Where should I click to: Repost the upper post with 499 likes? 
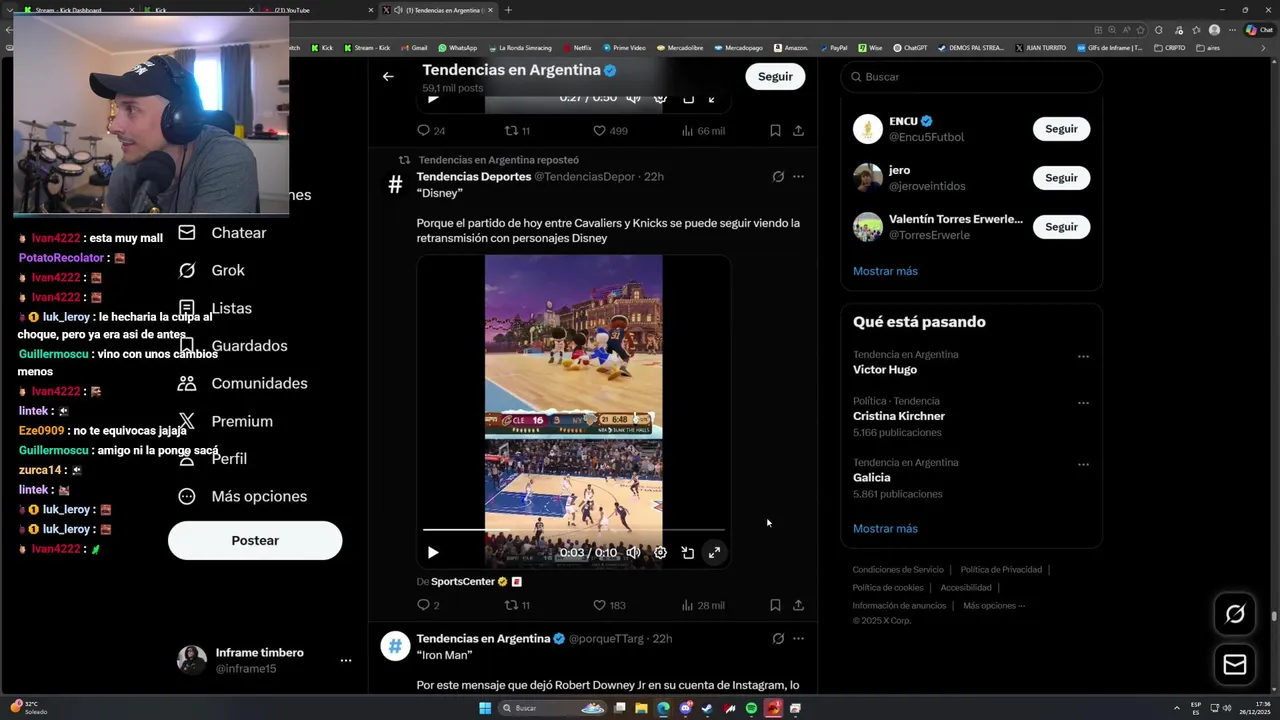coord(517,130)
